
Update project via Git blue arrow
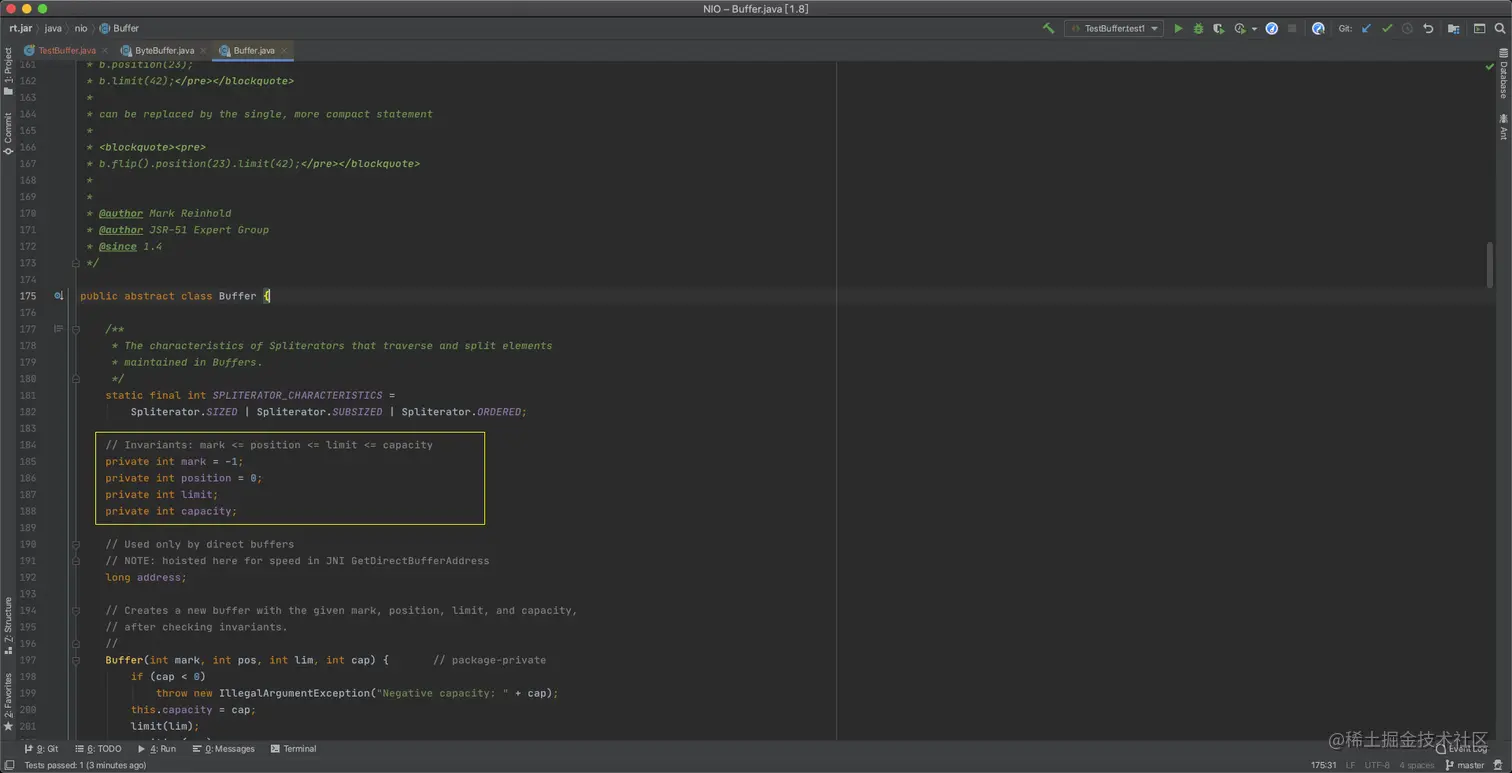[x=1367, y=29]
